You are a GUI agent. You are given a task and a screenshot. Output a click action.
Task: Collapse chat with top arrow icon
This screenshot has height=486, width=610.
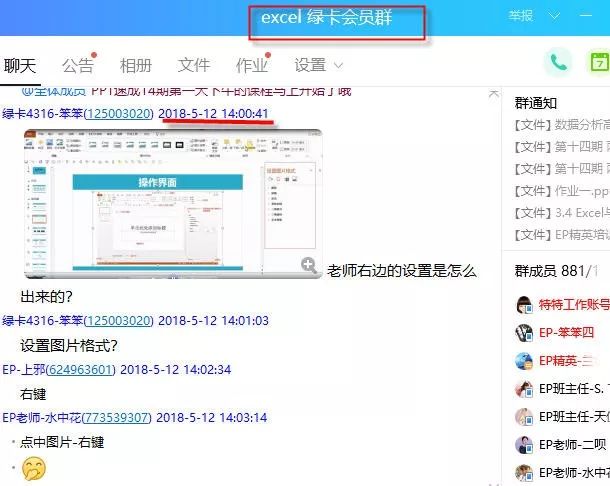pyautogui.click(x=494, y=93)
